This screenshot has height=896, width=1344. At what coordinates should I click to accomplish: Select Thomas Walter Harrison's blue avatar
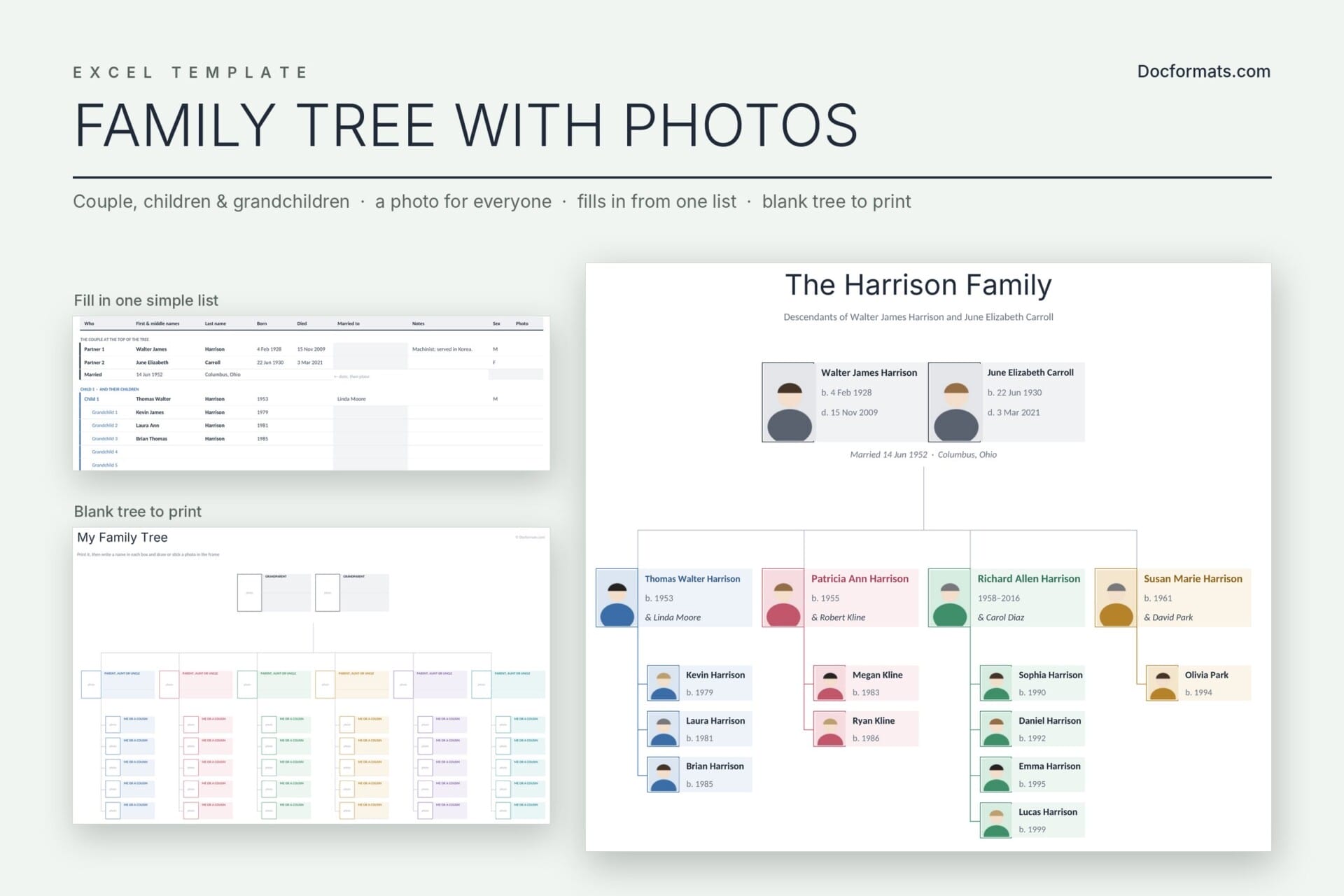(x=617, y=598)
